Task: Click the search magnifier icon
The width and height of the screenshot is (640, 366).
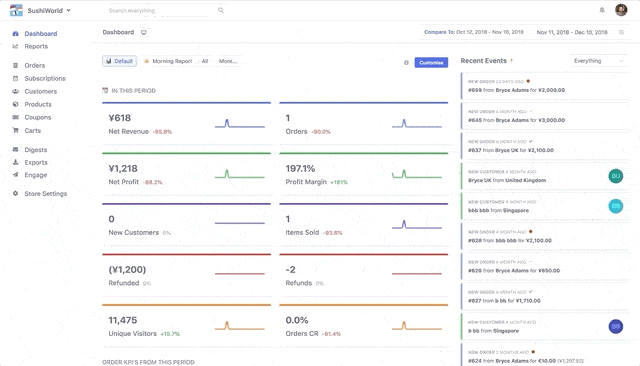Action: [x=221, y=10]
